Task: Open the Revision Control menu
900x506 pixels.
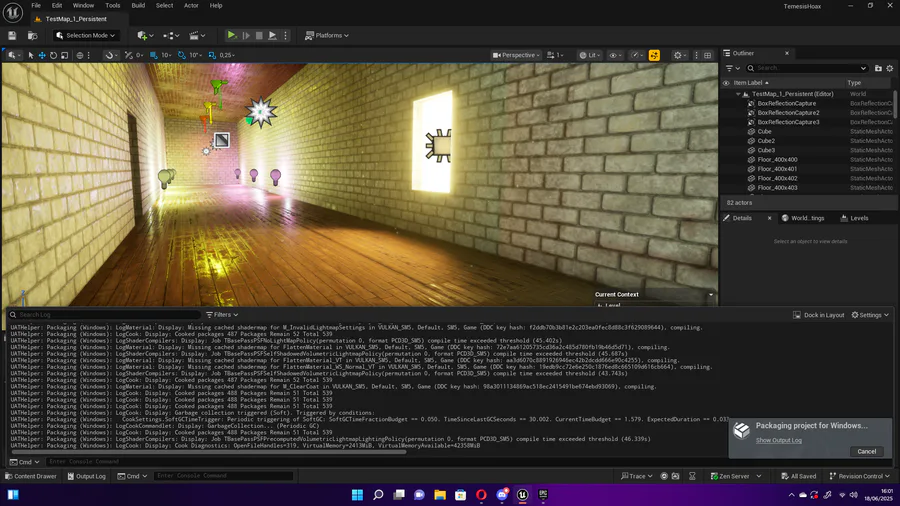Action: click(859, 476)
